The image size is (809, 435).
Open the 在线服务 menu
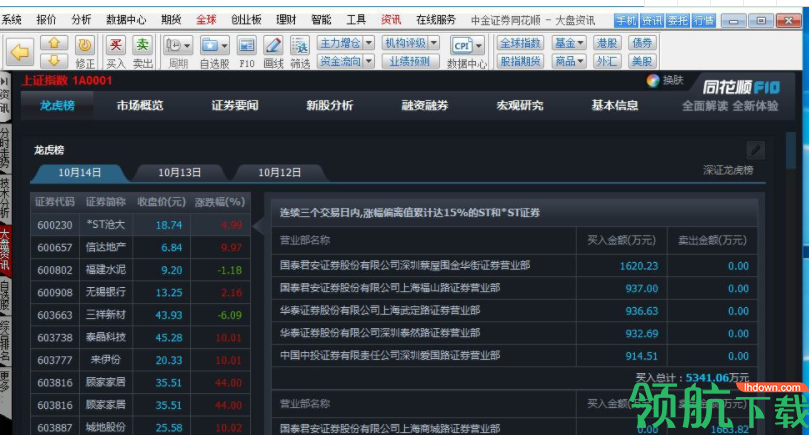[x=436, y=20]
